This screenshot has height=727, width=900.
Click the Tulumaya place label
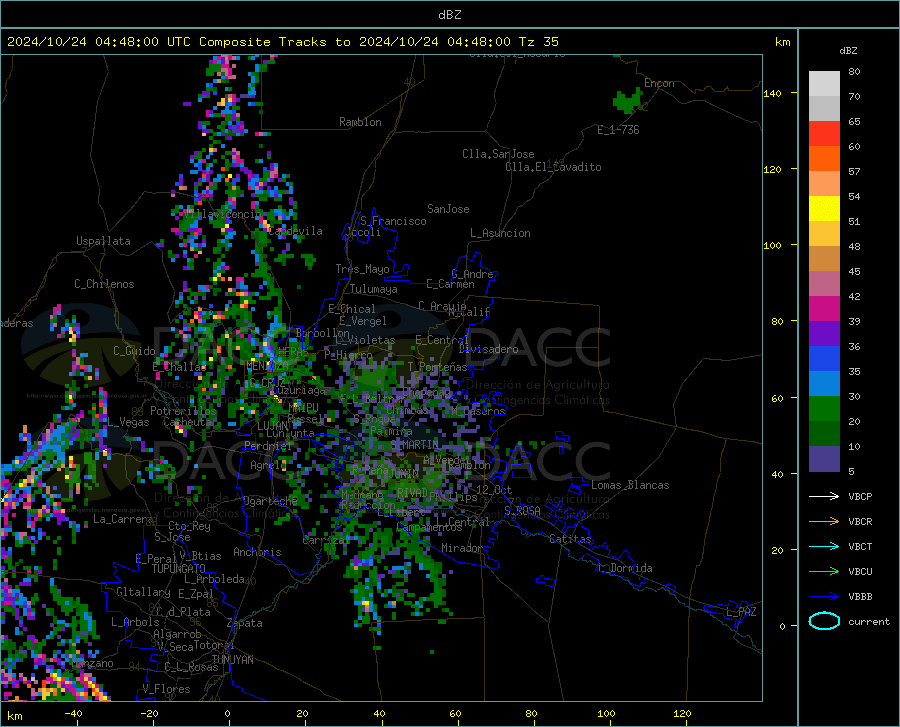tap(374, 289)
